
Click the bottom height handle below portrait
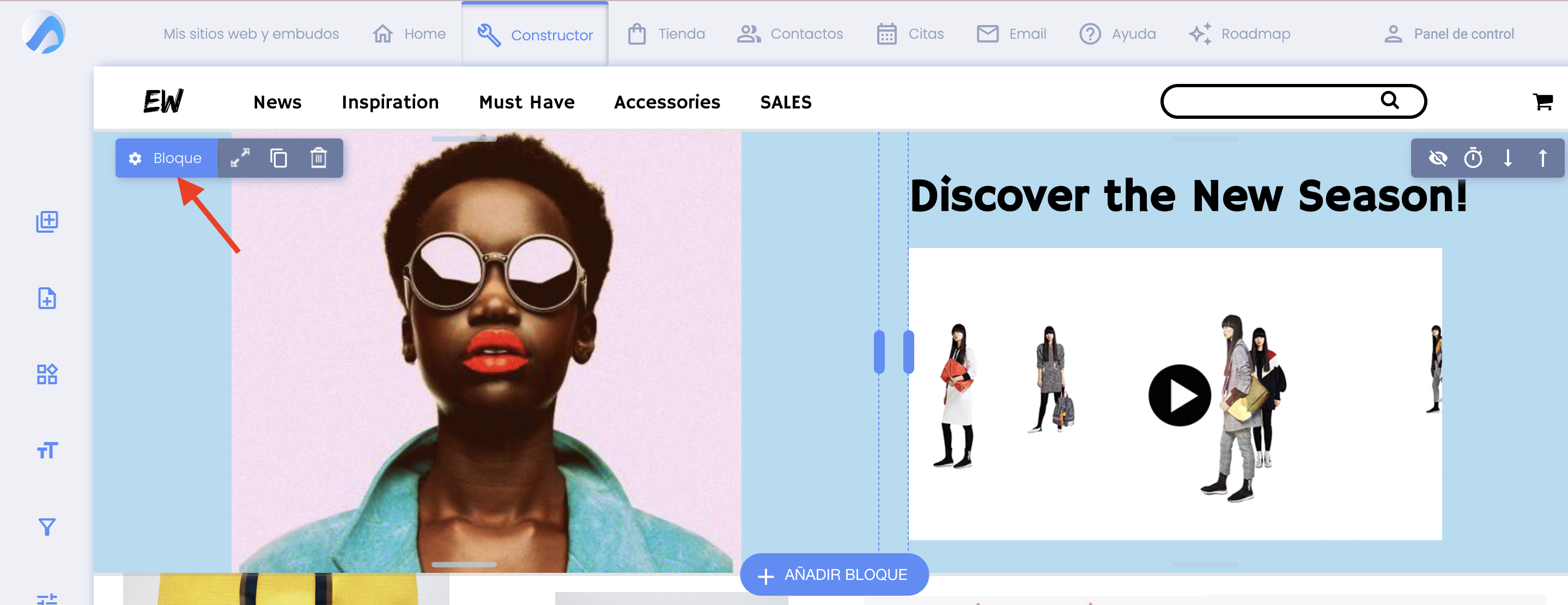pos(464,565)
